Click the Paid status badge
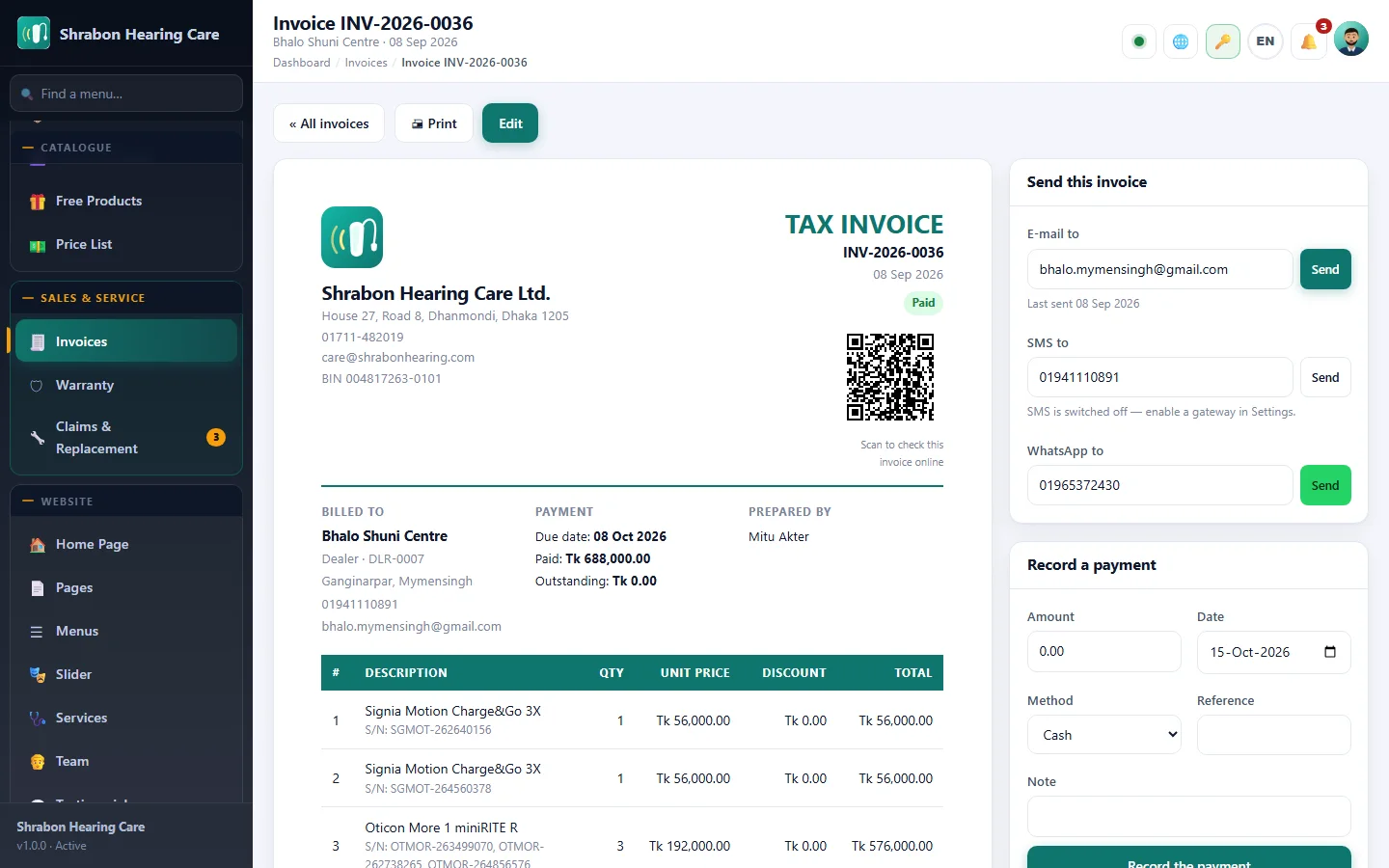The width and height of the screenshot is (1389, 868). pos(923,303)
